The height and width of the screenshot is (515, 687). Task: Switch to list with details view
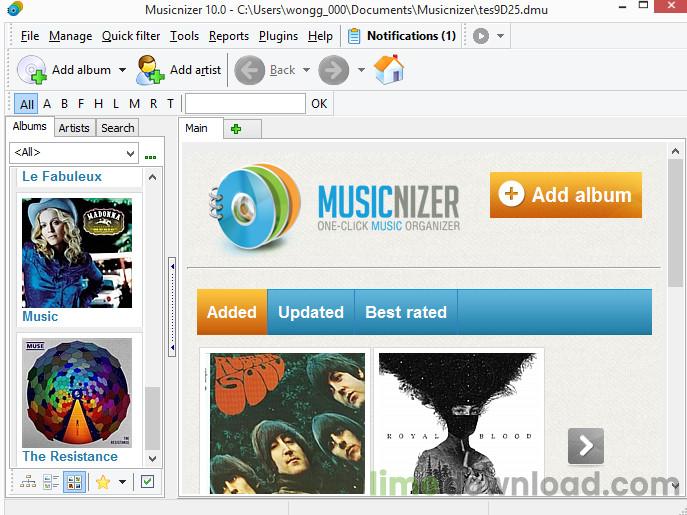pyautogui.click(x=51, y=482)
